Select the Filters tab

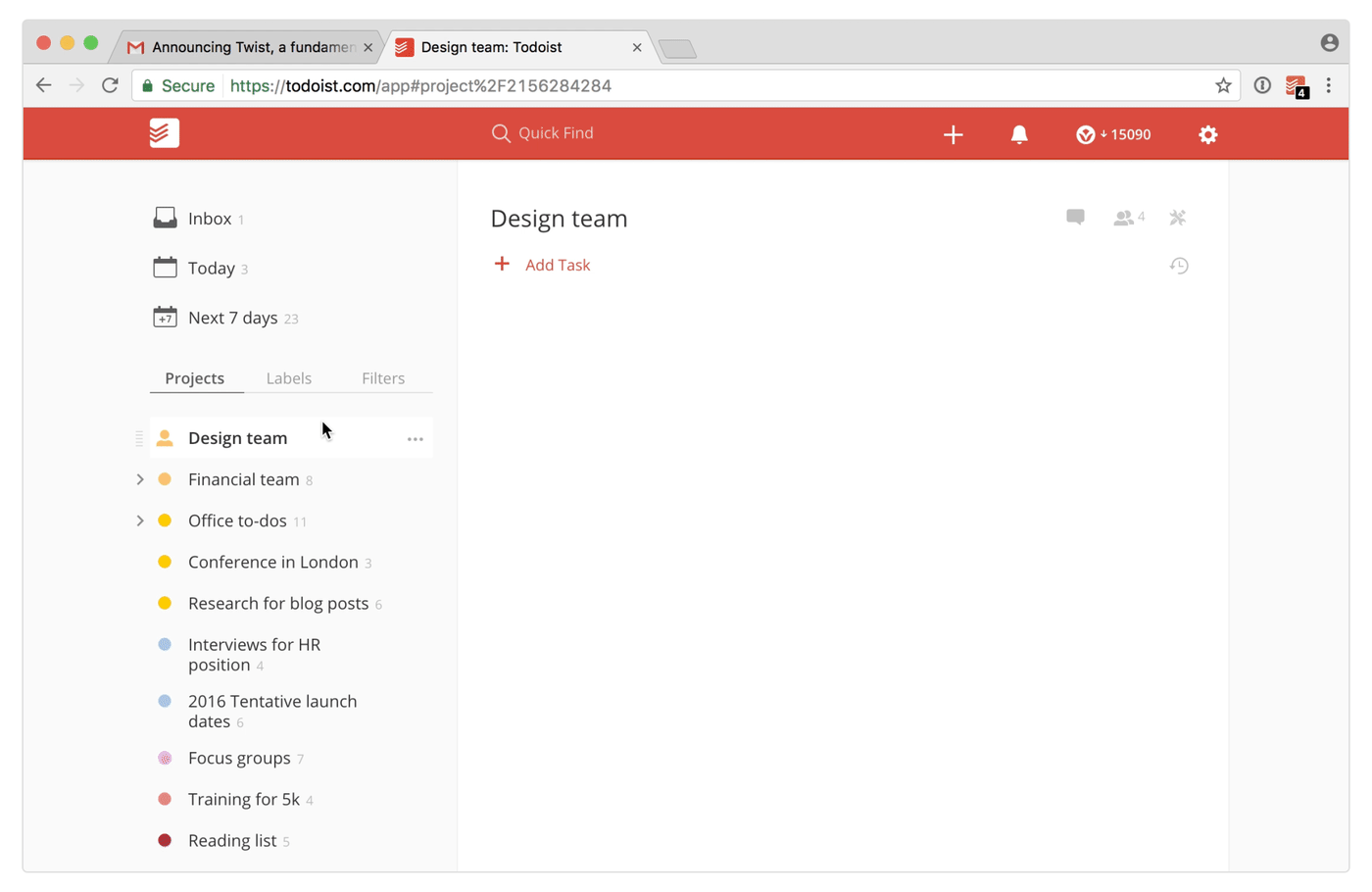[x=383, y=377]
